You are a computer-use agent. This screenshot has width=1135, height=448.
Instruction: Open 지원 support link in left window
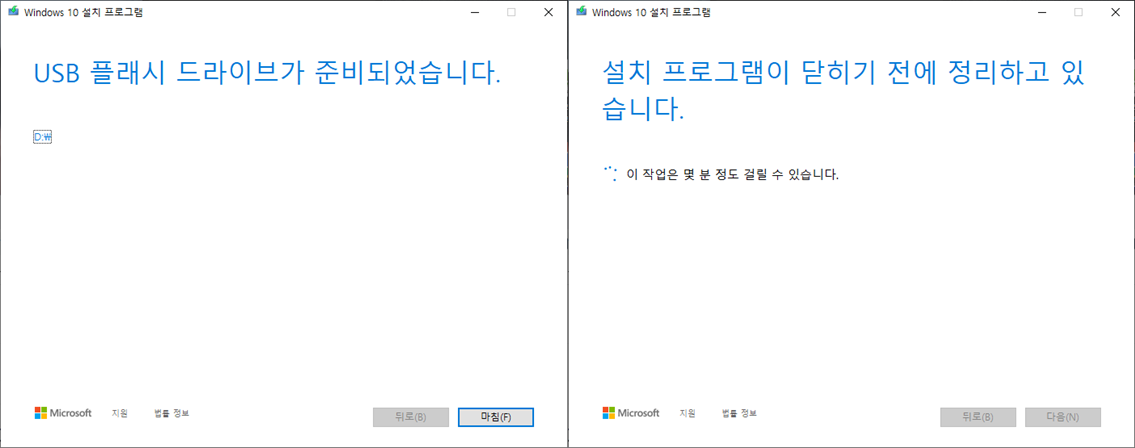[119, 413]
